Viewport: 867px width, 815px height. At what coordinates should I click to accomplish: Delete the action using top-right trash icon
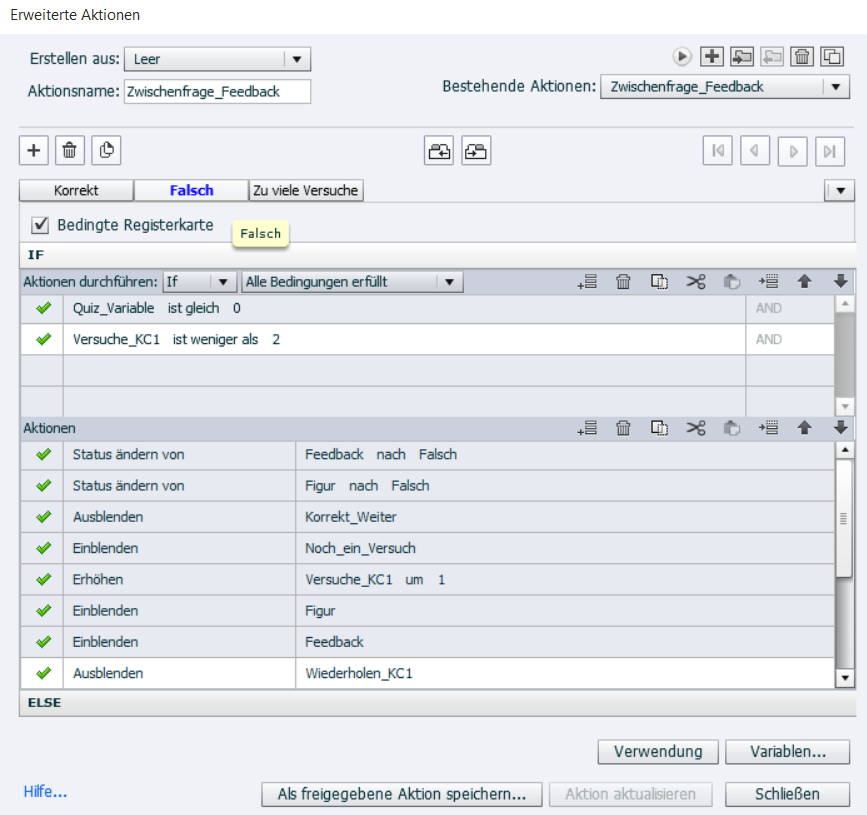802,56
